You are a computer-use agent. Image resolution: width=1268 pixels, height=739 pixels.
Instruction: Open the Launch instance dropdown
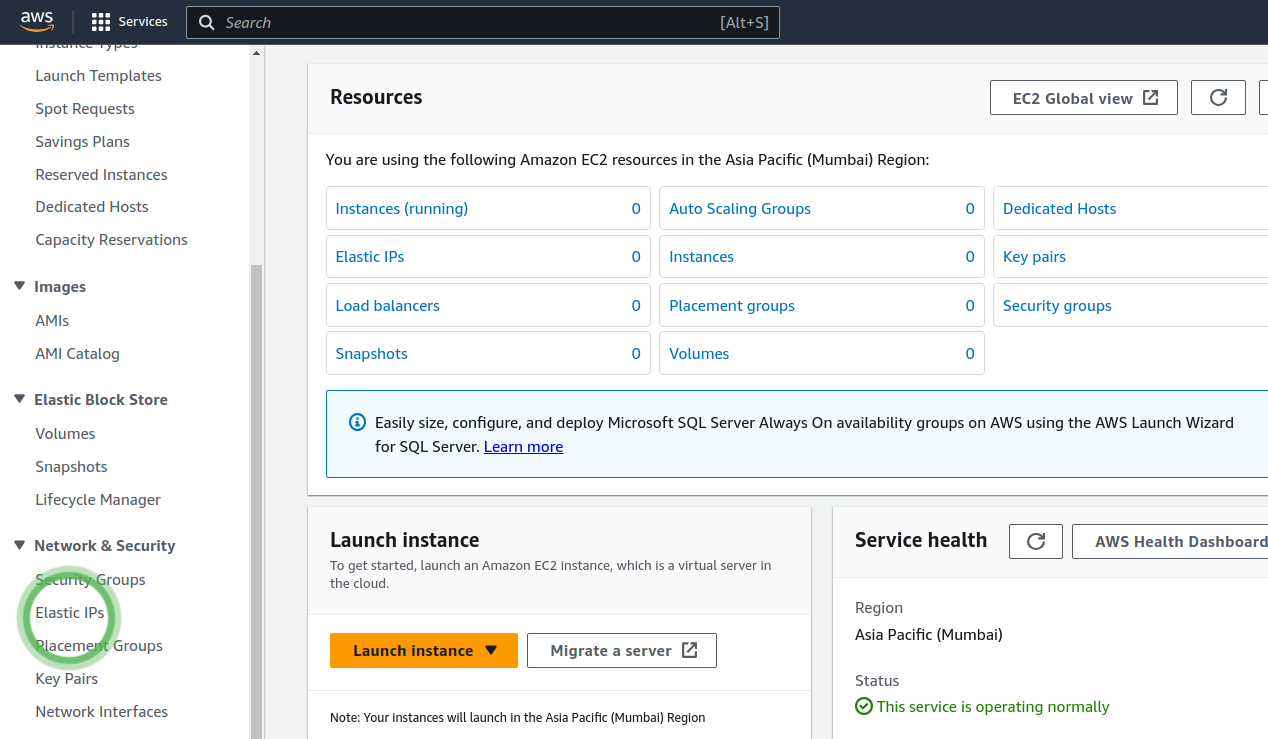[491, 650]
